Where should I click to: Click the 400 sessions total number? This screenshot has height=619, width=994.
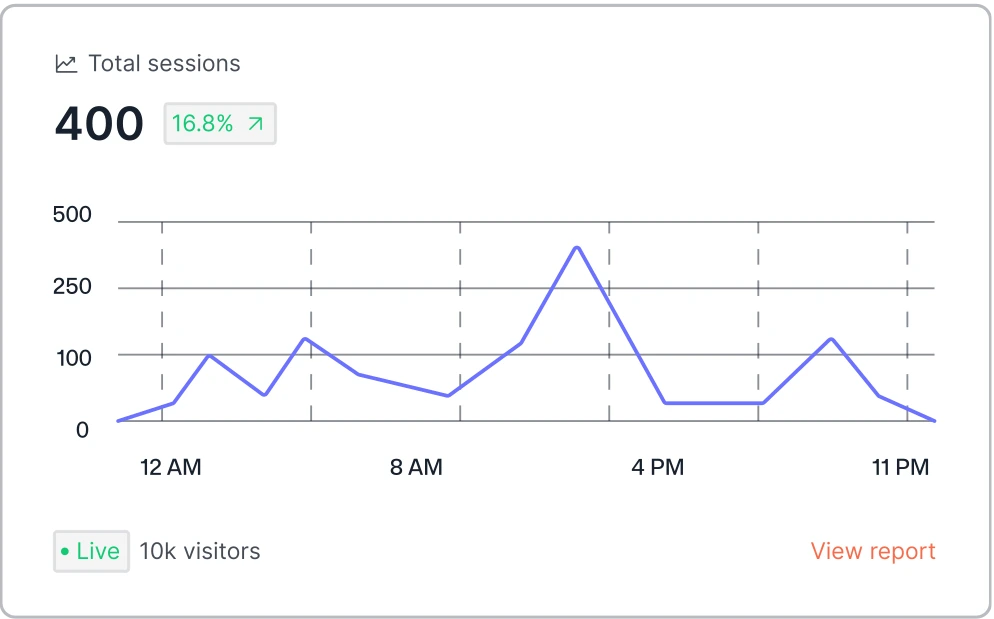click(99, 124)
